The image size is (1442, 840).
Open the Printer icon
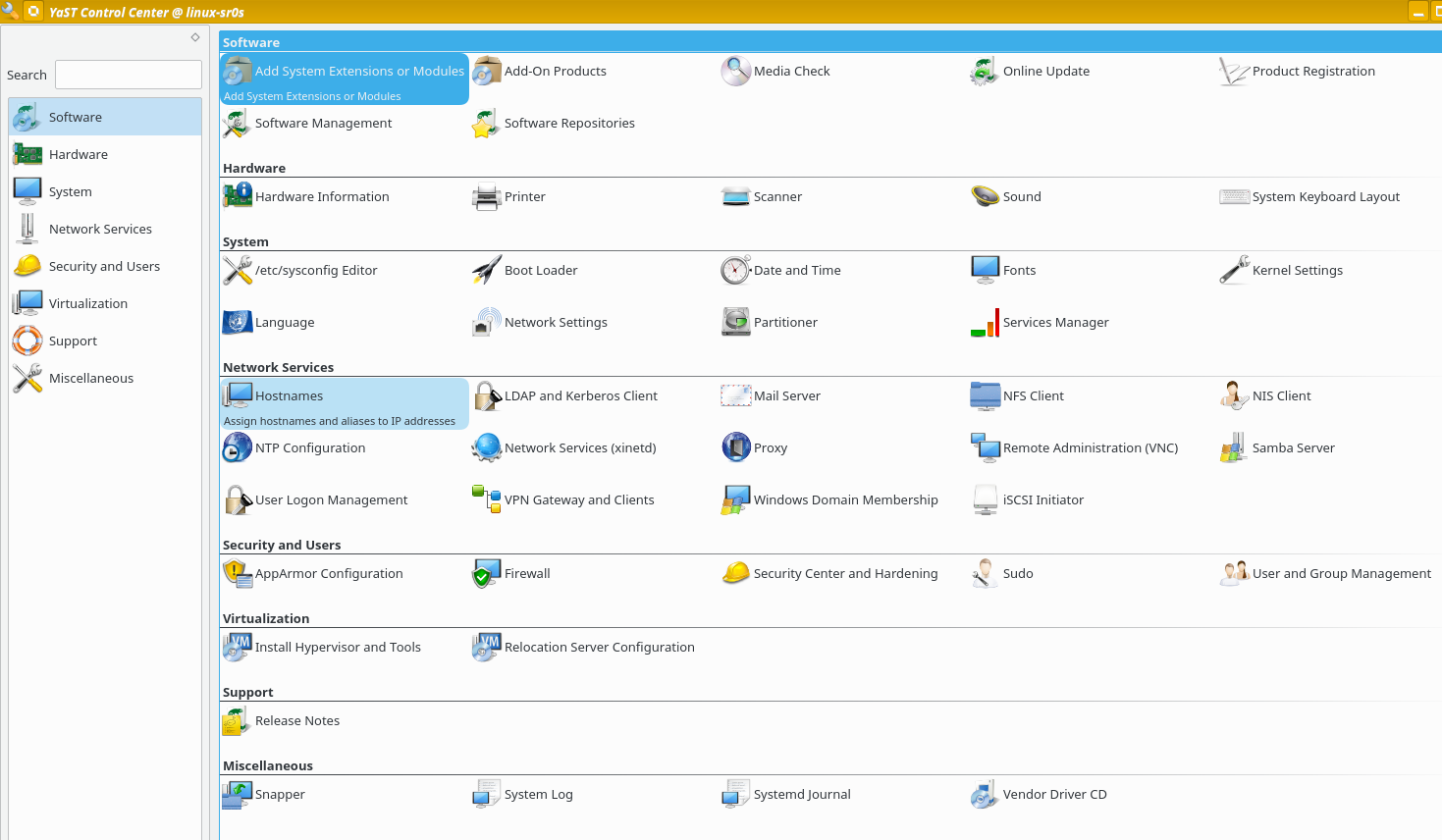[x=487, y=197]
